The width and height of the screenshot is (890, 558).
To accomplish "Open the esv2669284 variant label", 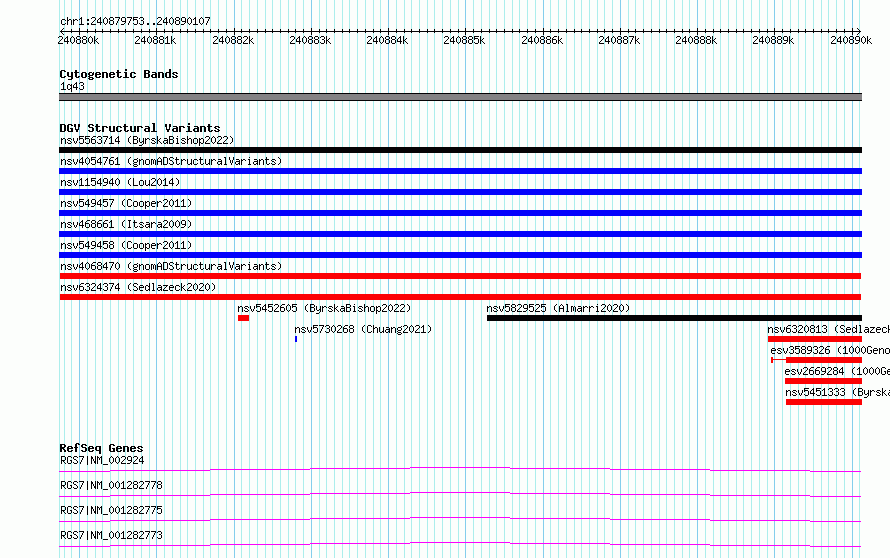I will tap(837, 371).
